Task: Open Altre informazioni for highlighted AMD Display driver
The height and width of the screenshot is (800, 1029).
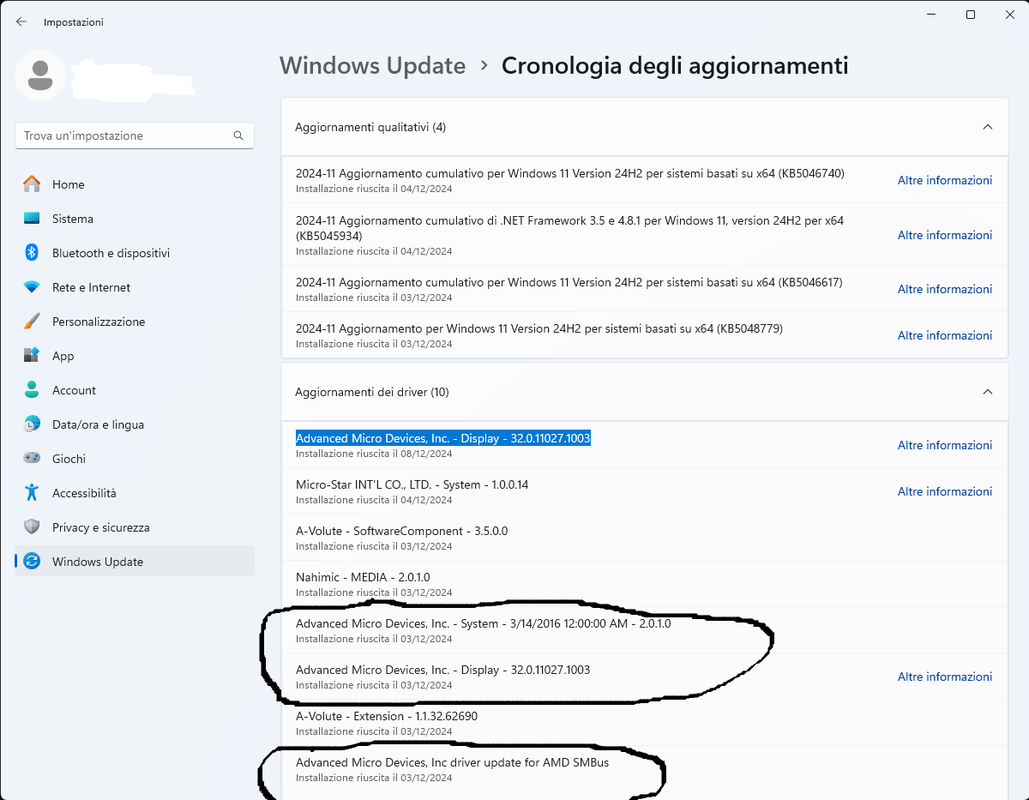Action: 944,445
